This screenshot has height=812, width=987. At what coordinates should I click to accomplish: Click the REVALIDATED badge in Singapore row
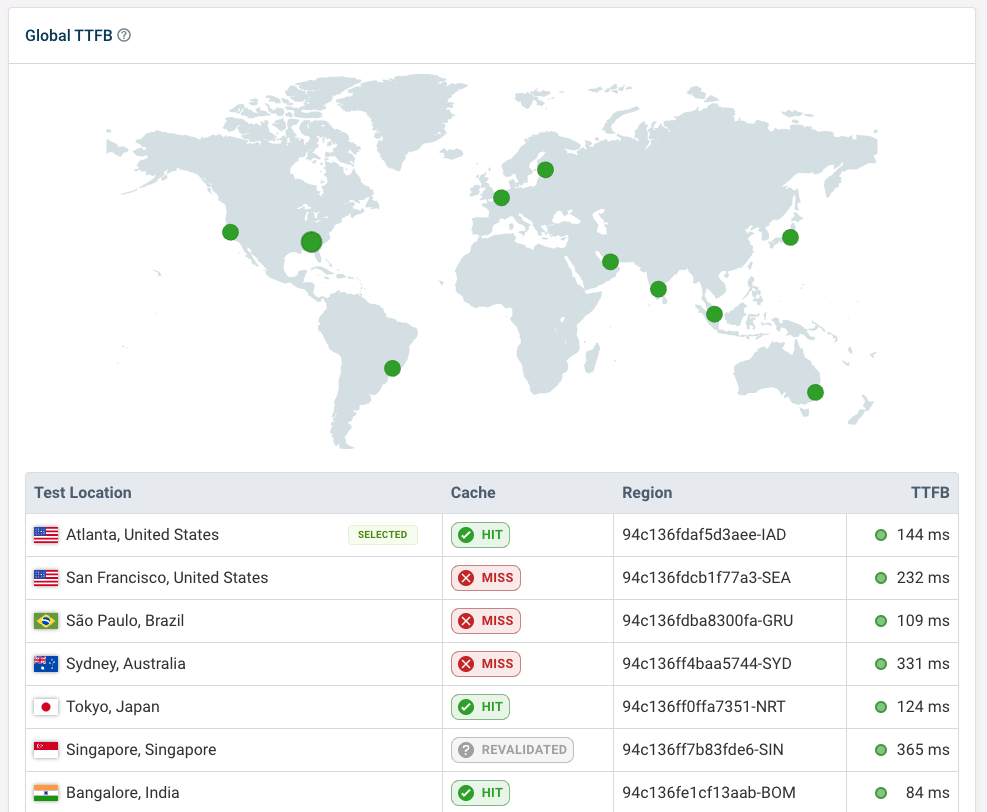pos(512,750)
